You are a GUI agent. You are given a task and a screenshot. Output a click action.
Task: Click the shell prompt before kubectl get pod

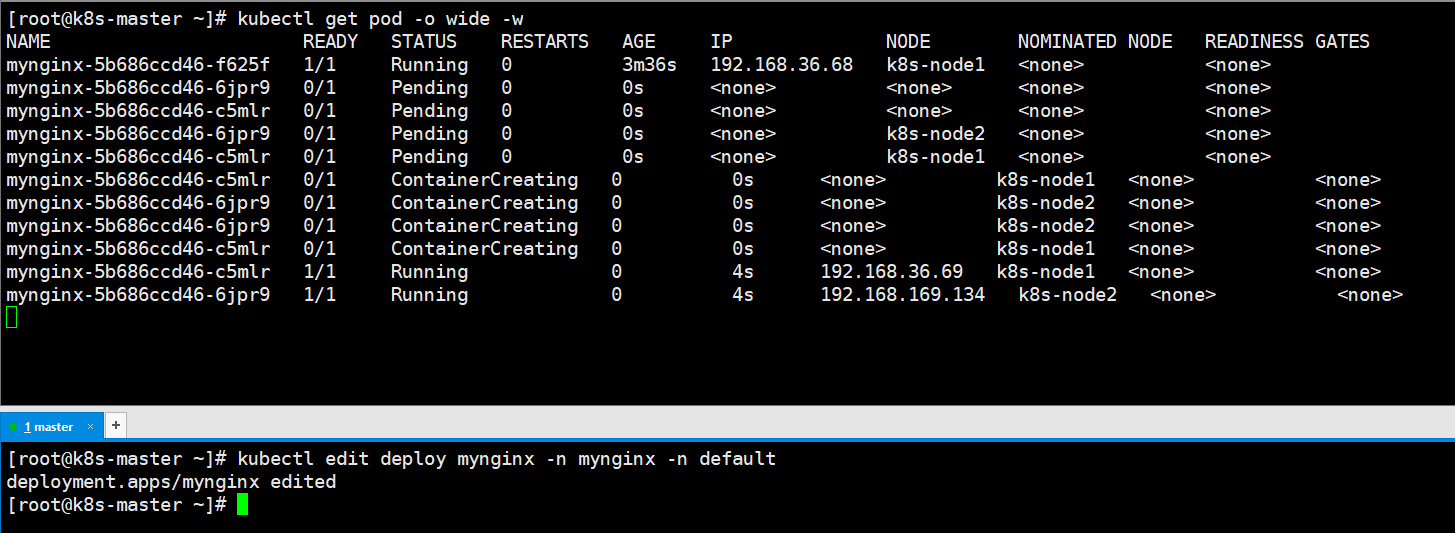117,18
